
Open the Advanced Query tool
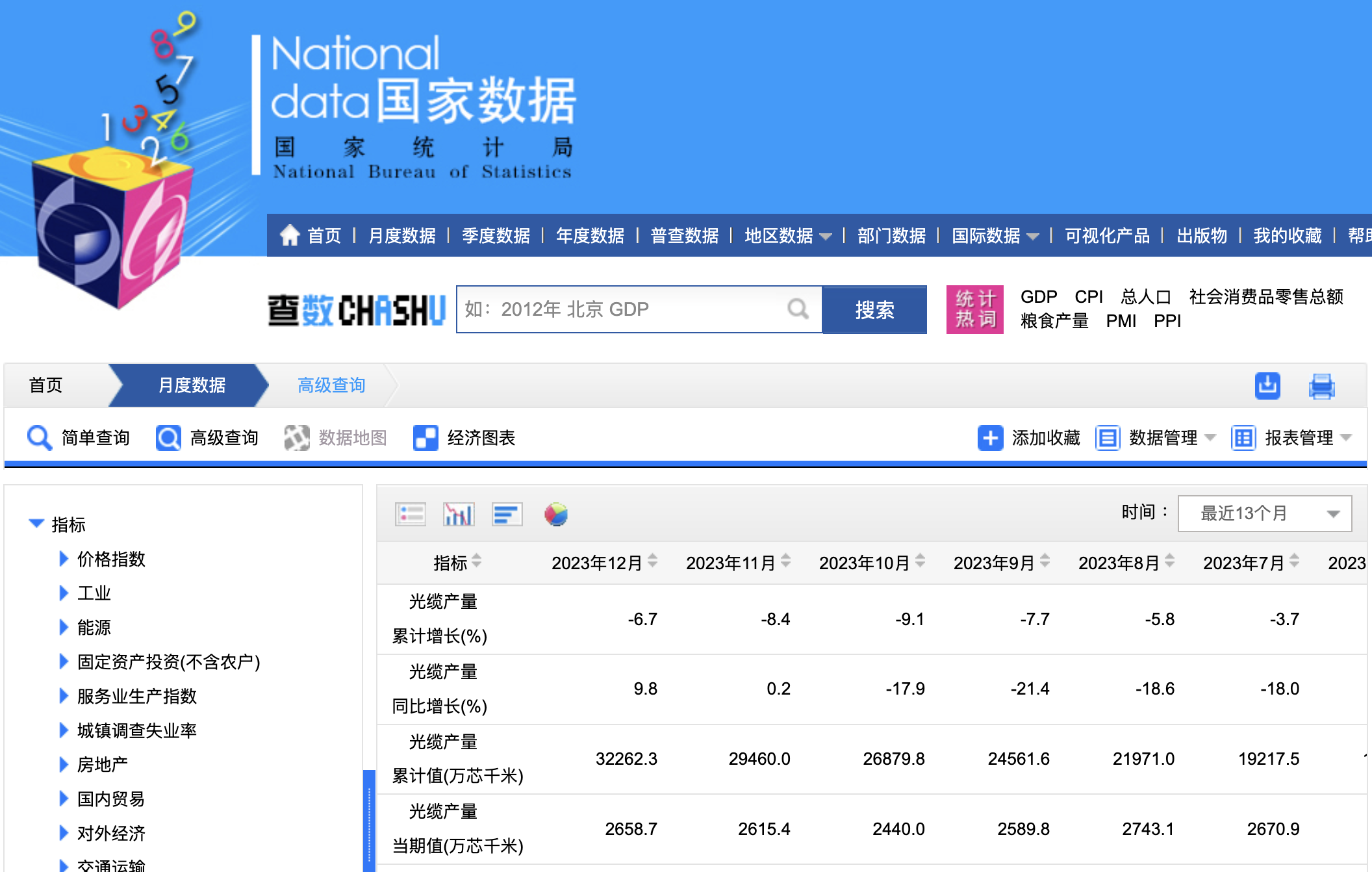208,437
